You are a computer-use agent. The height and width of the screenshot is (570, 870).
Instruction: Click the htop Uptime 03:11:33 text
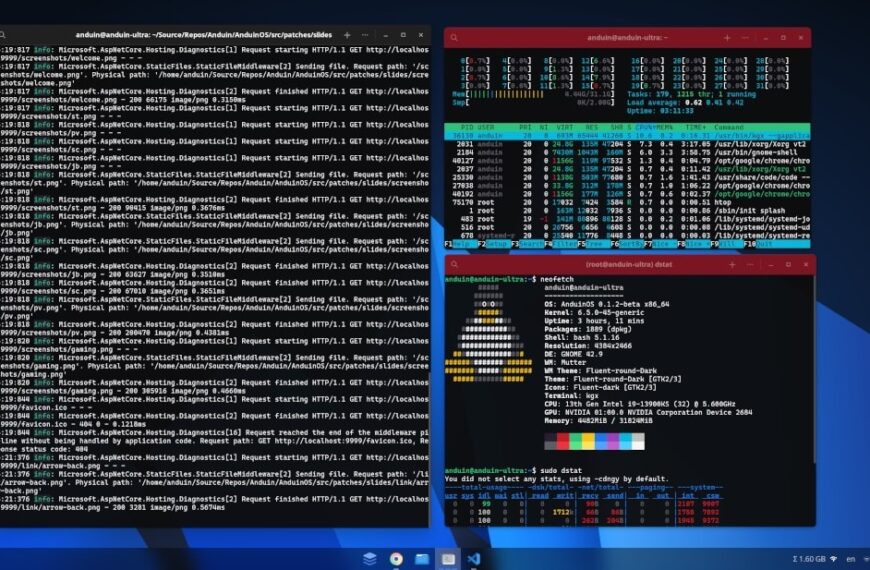(660, 111)
